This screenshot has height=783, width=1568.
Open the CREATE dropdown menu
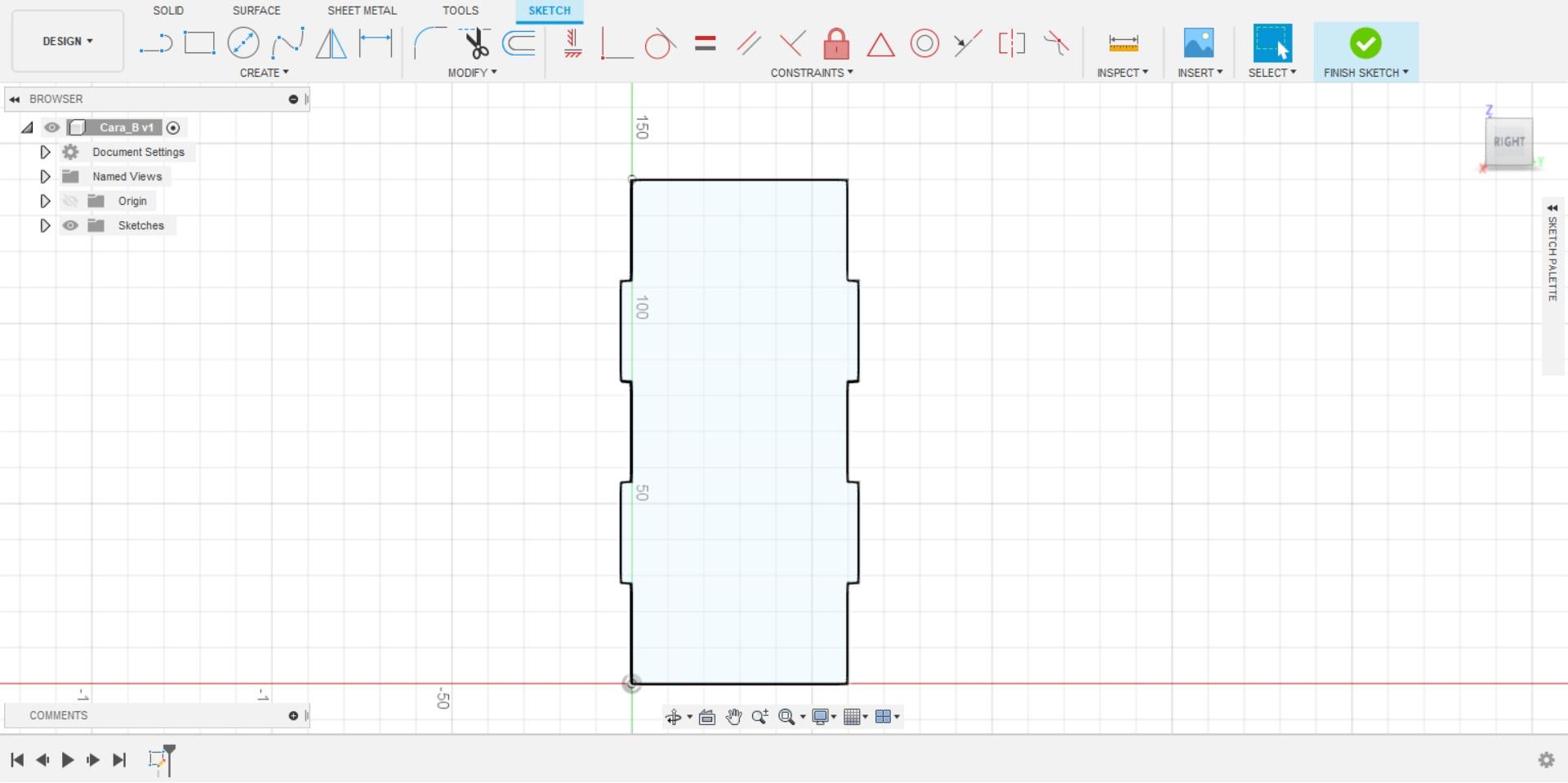point(264,73)
